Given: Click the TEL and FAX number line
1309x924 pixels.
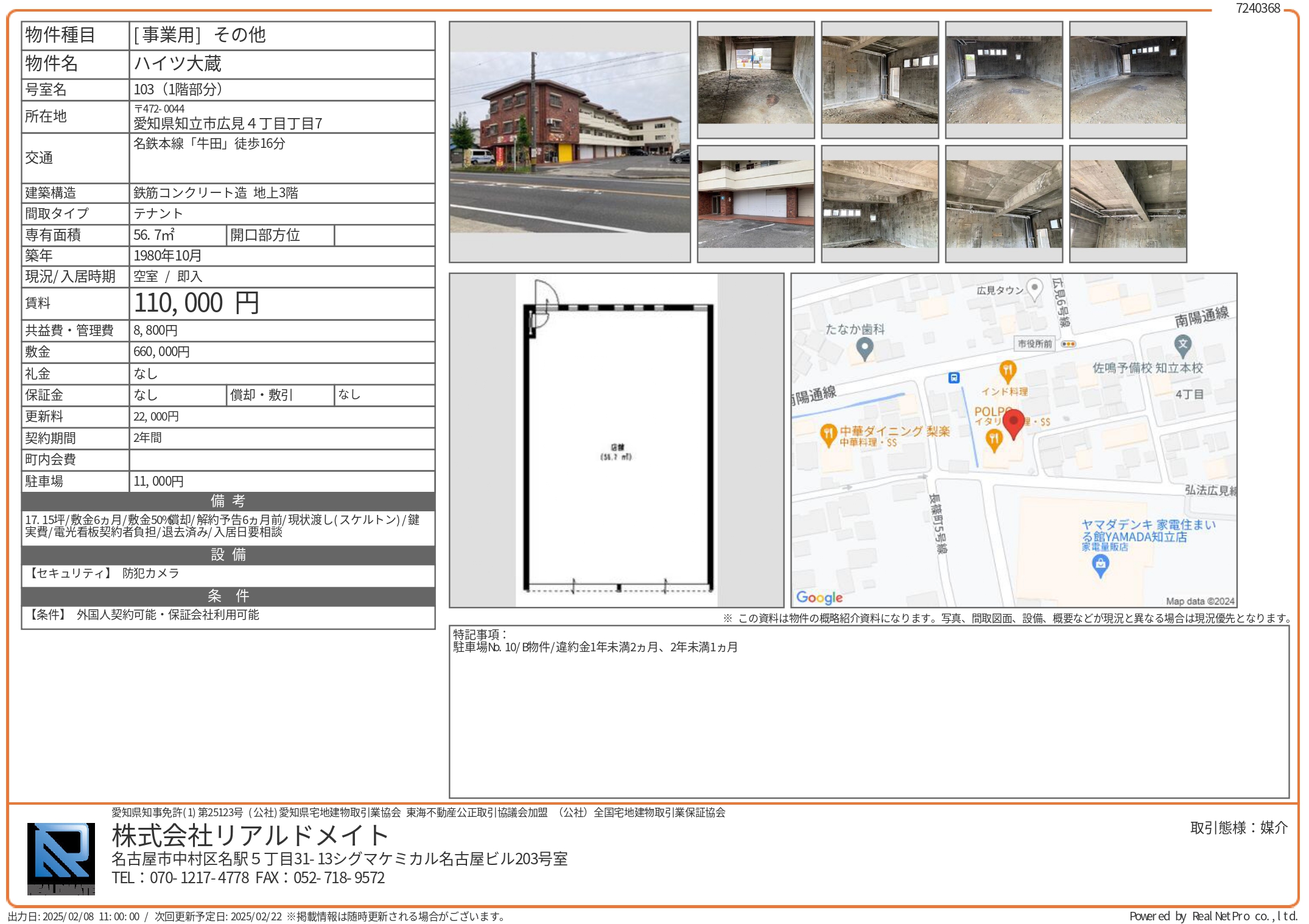Looking at the screenshot, I should (248, 878).
